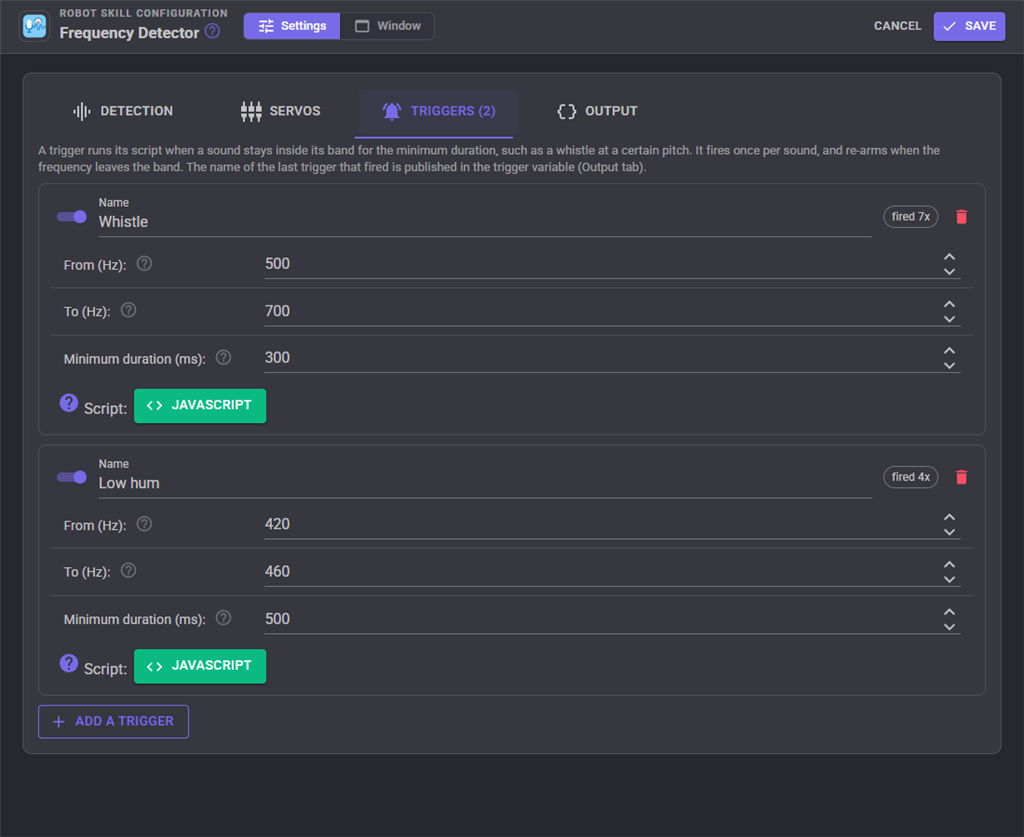Delete the Whistle trigger with trash icon

click(x=961, y=217)
